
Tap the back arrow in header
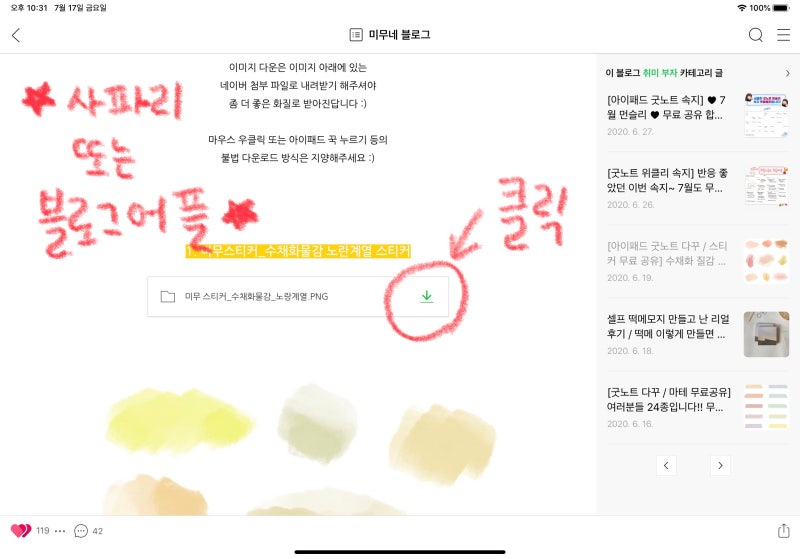[16, 35]
